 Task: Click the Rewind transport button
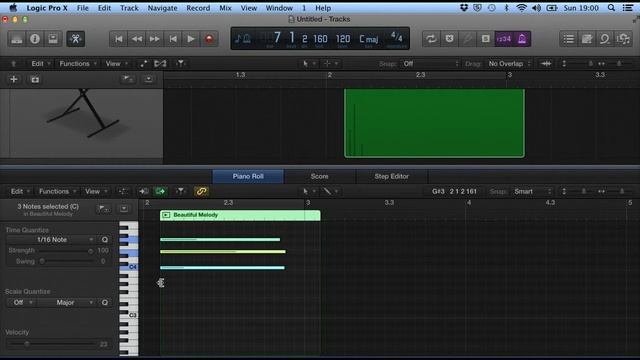click(x=137, y=39)
